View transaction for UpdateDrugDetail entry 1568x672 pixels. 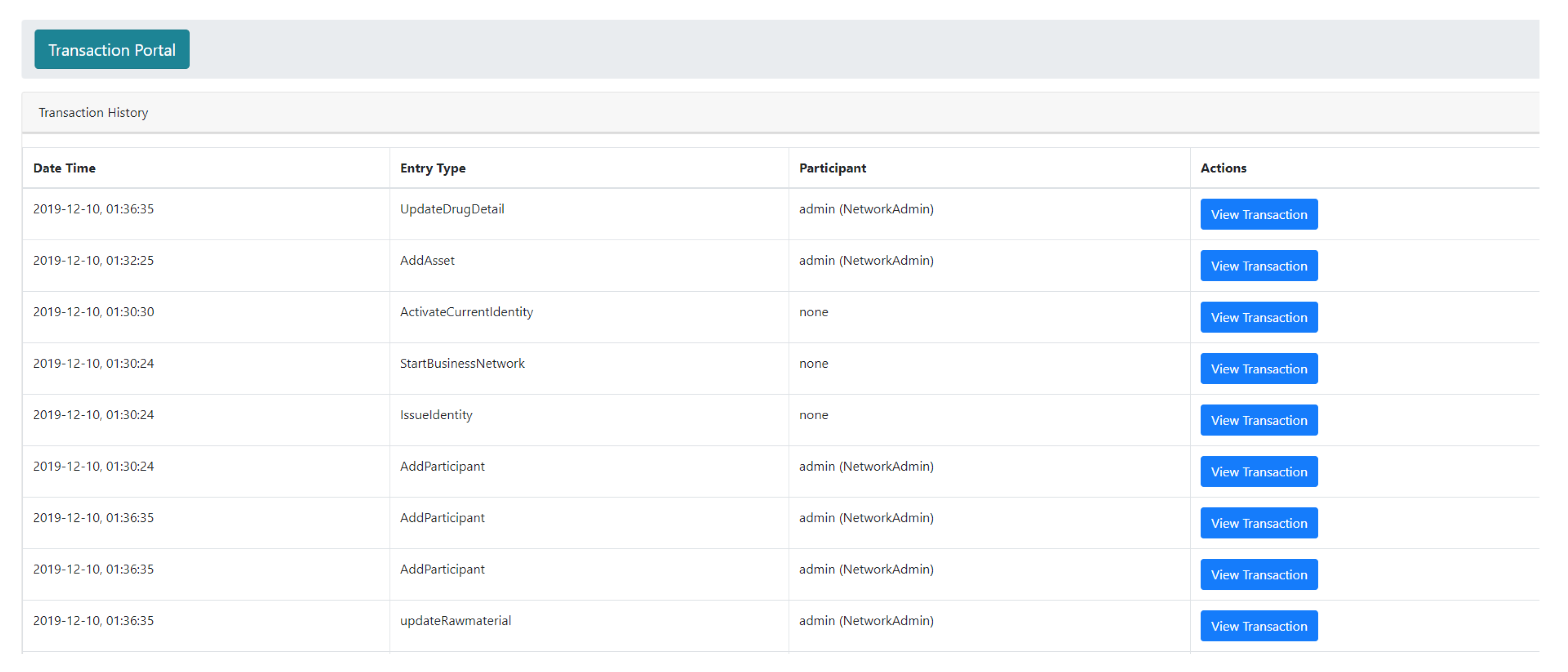1258,214
